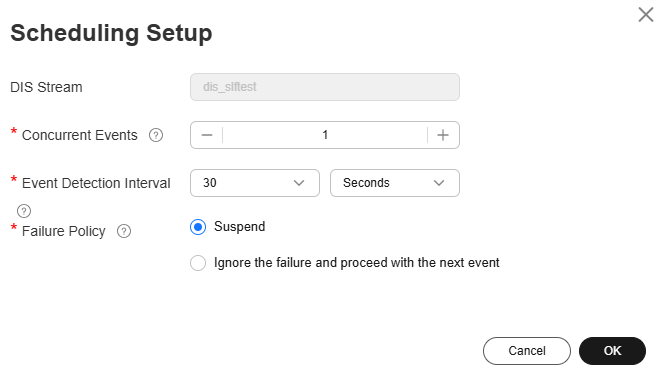The width and height of the screenshot is (659, 372).
Task: Click the Cancel button
Action: tap(527, 351)
